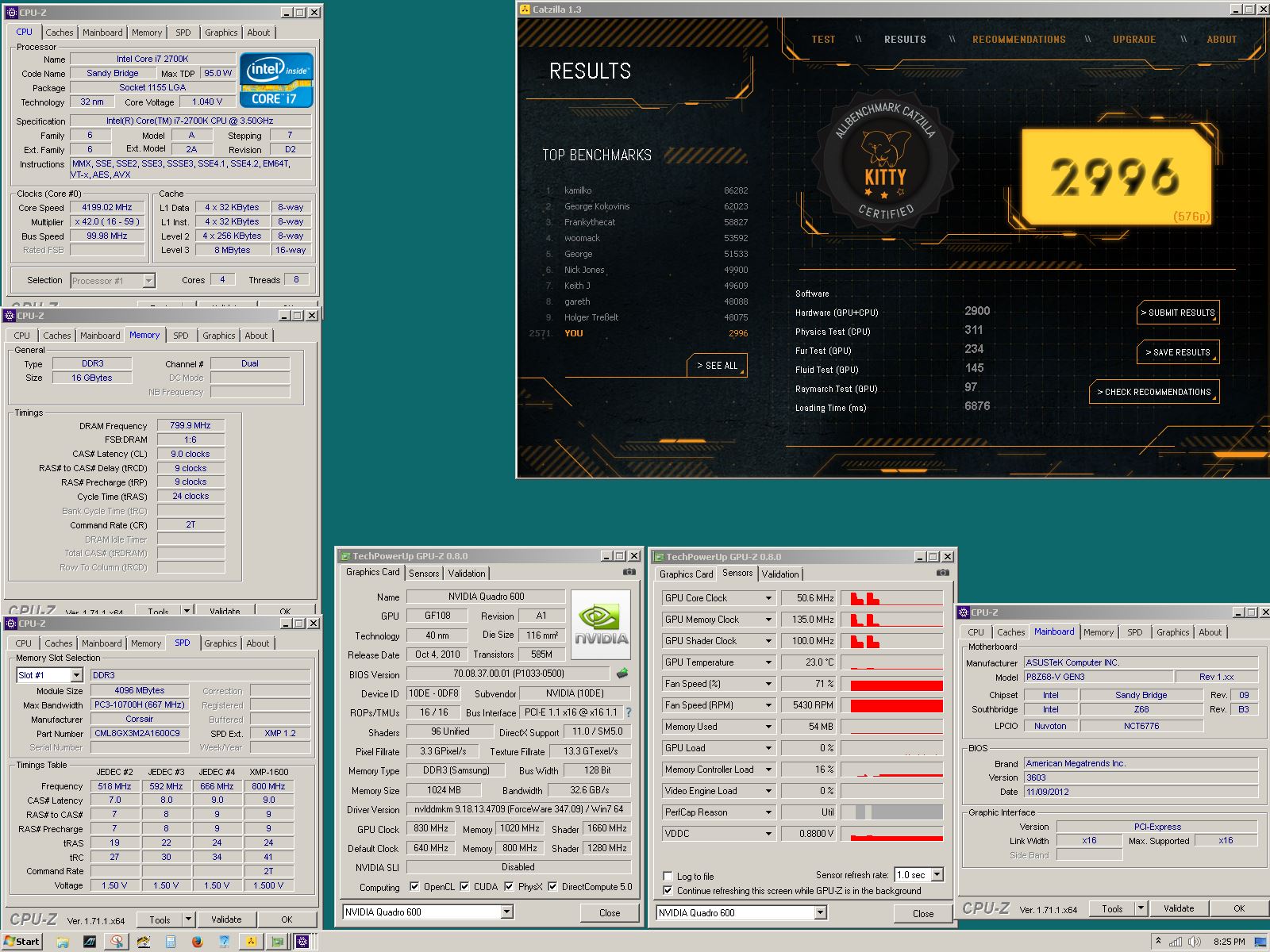Open the Tools dropdown arrow in CPU-Z SPD window
This screenshot has height=952, width=1270.
[188, 919]
